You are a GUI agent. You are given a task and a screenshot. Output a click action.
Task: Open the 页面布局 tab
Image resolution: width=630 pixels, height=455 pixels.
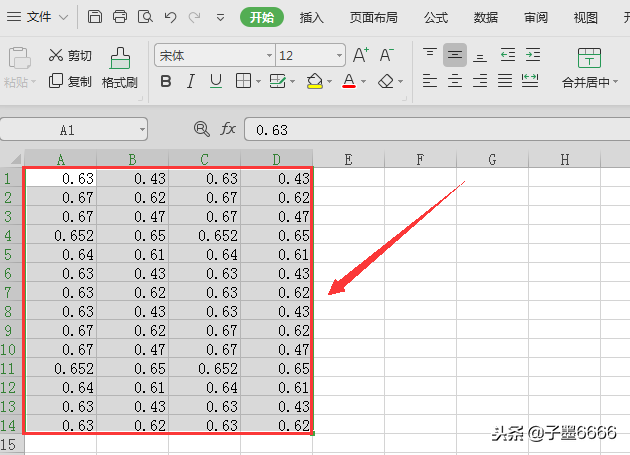(373, 17)
